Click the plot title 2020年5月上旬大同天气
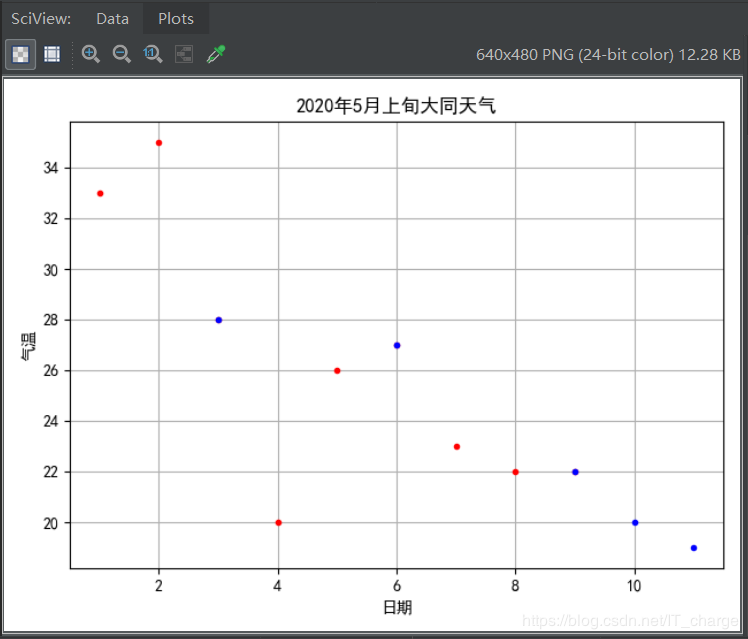The height and width of the screenshot is (639, 748). [x=396, y=105]
